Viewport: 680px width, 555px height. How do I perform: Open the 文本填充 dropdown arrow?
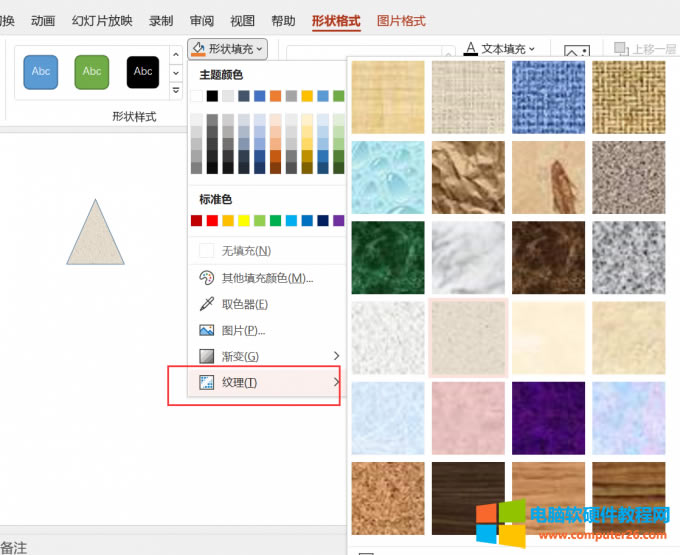[x=532, y=48]
